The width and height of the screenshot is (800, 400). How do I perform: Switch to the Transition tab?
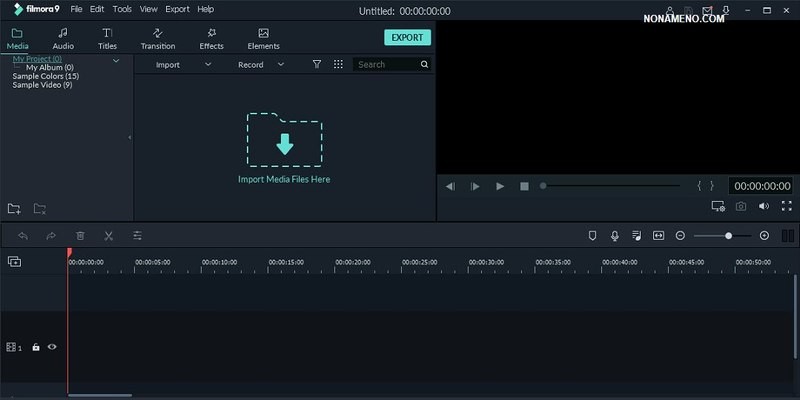tap(158, 39)
